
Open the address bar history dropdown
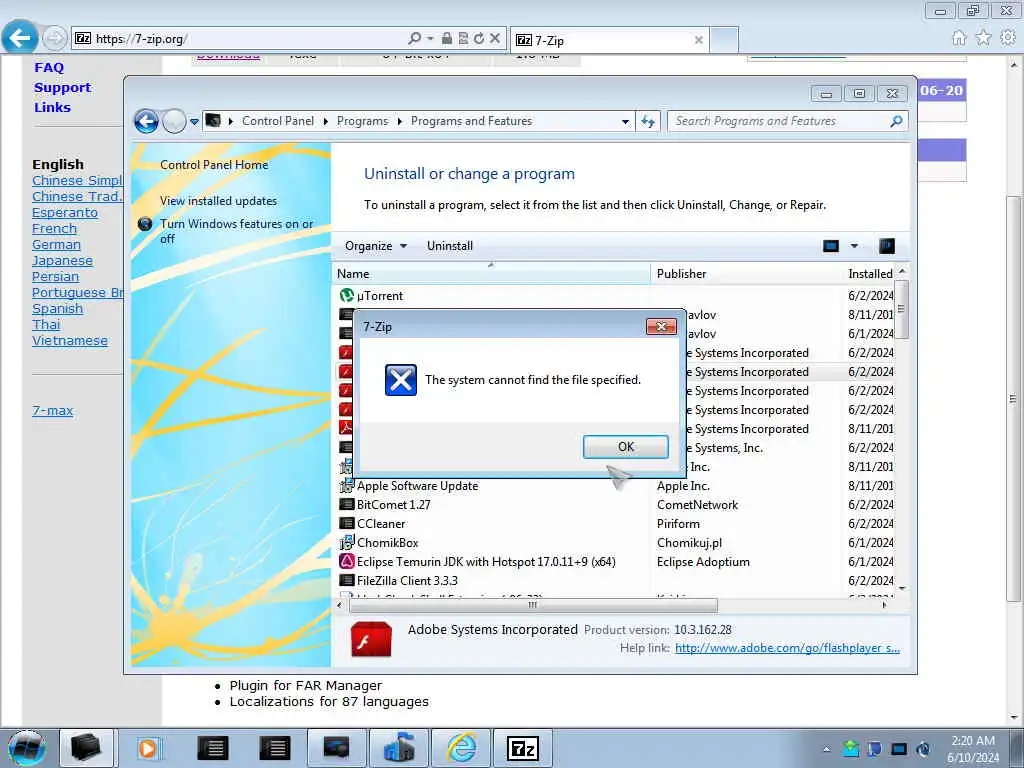pyautogui.click(x=625, y=121)
